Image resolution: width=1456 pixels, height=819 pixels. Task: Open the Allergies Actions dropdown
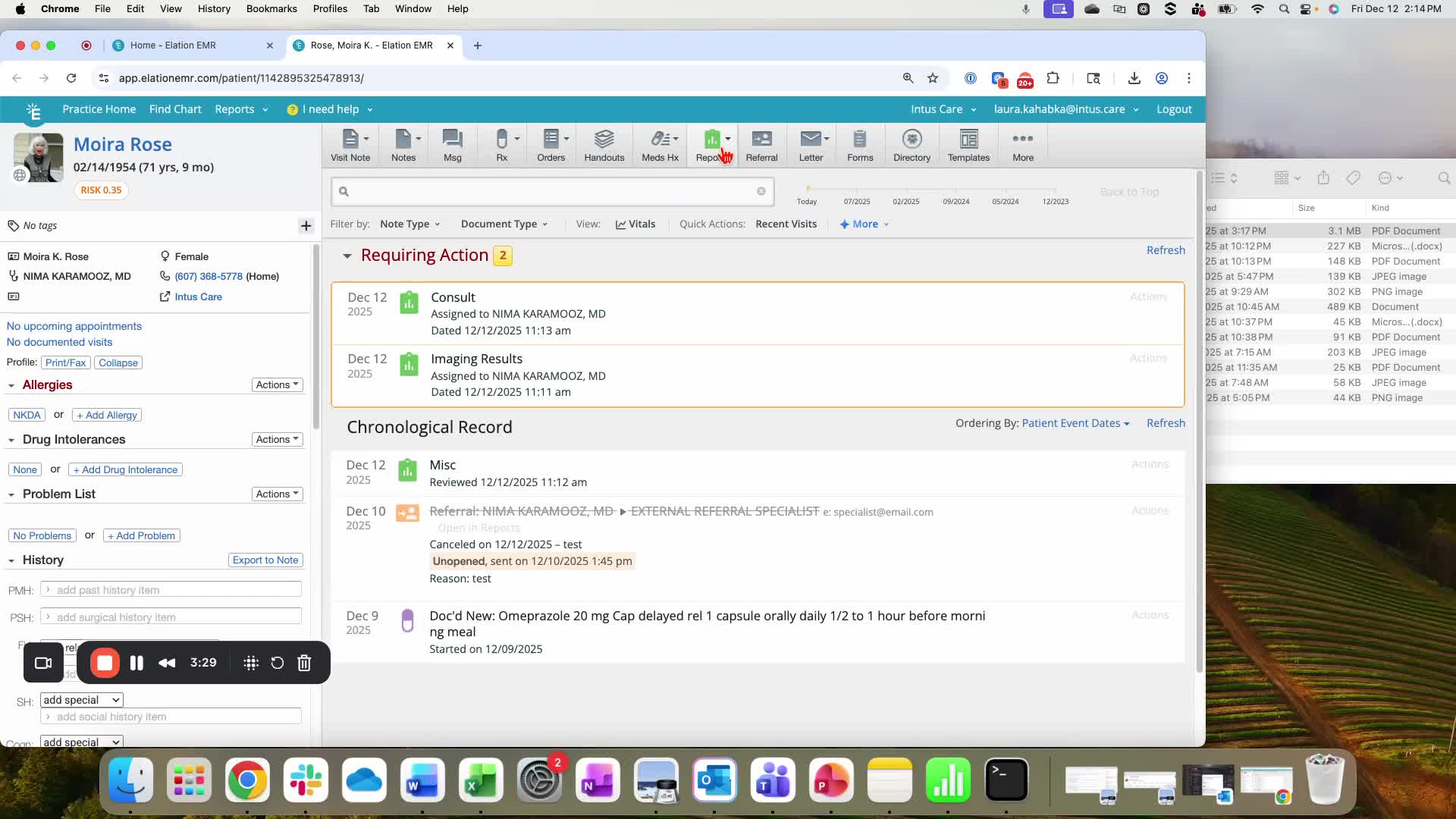277,385
